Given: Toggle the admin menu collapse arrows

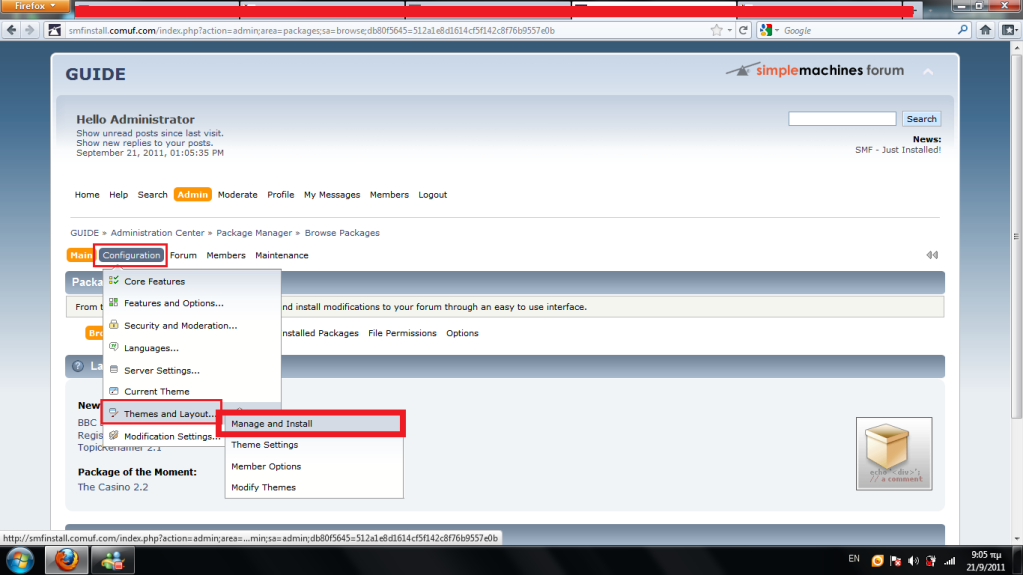Looking at the screenshot, I should click(x=932, y=255).
